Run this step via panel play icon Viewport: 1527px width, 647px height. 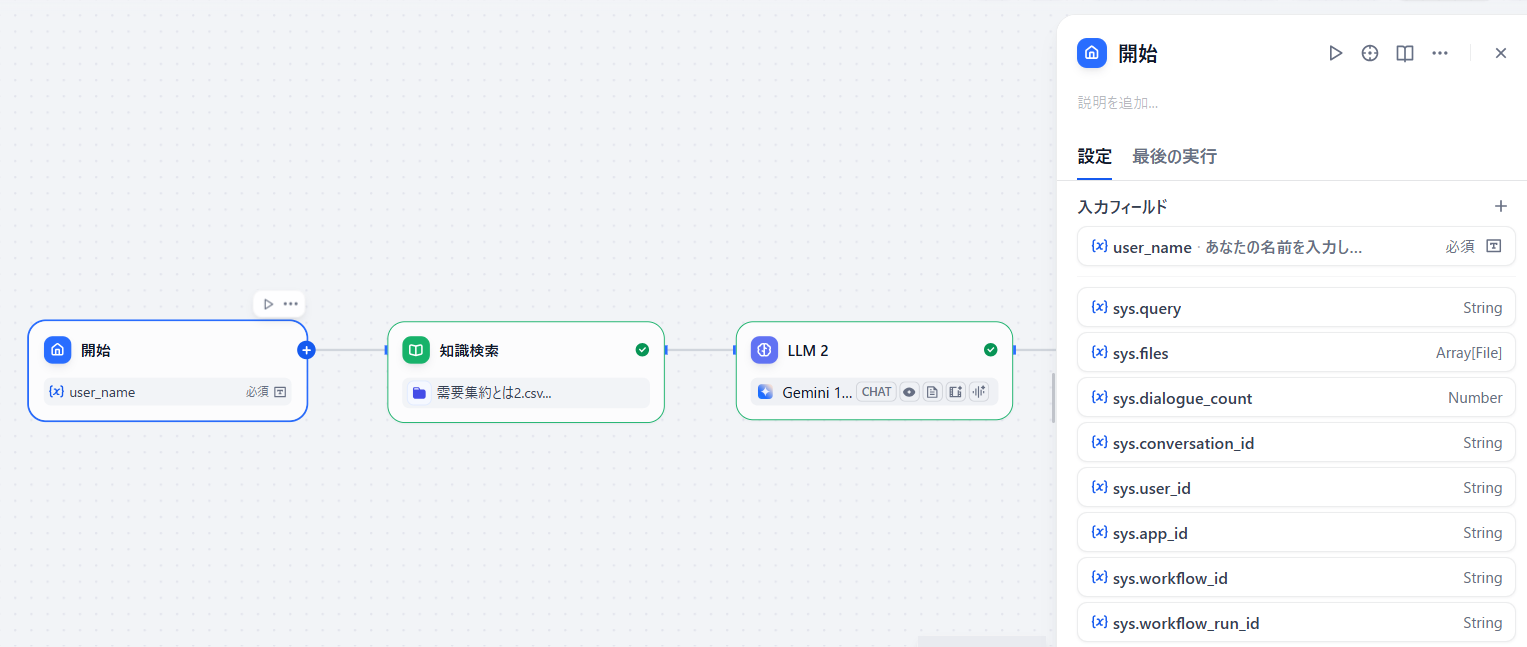(1335, 54)
